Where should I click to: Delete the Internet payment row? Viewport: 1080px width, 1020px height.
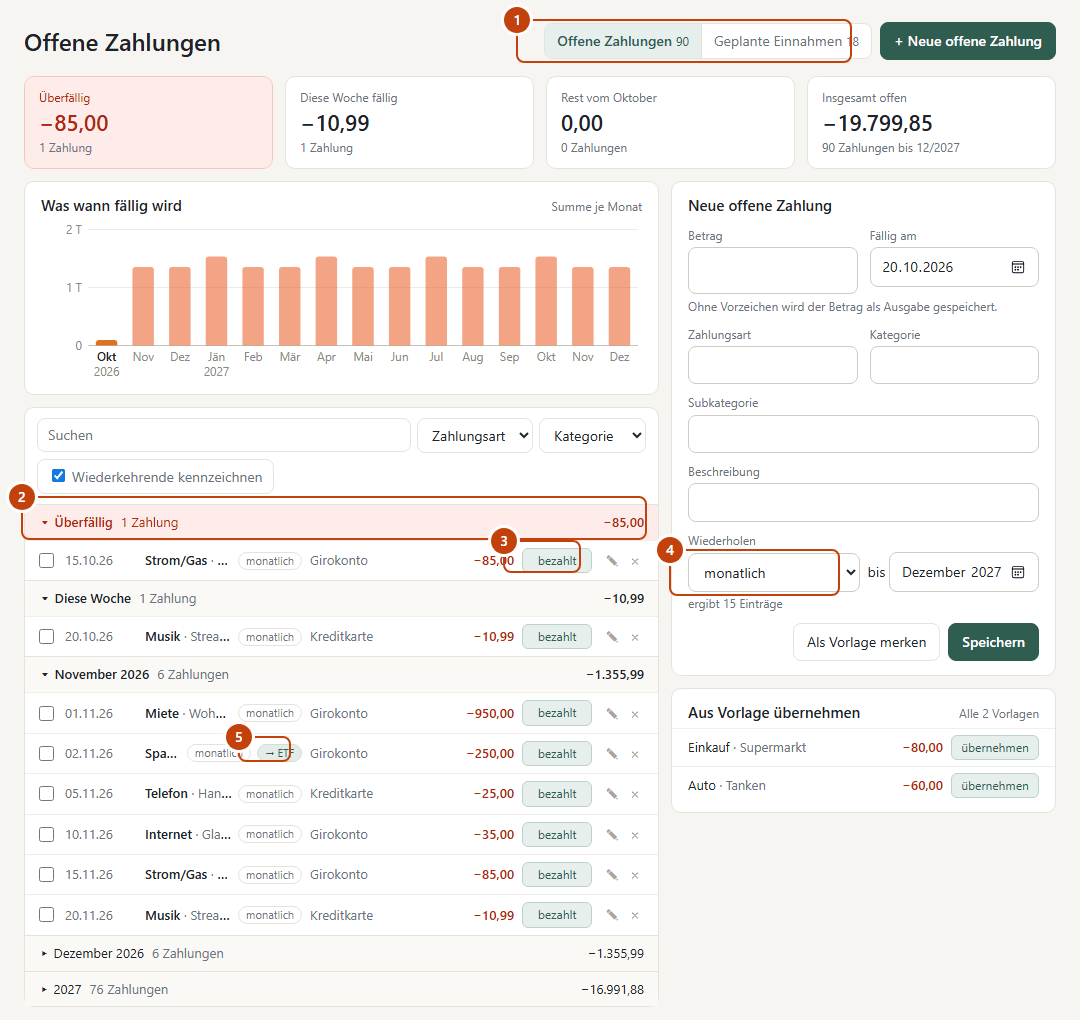point(635,835)
